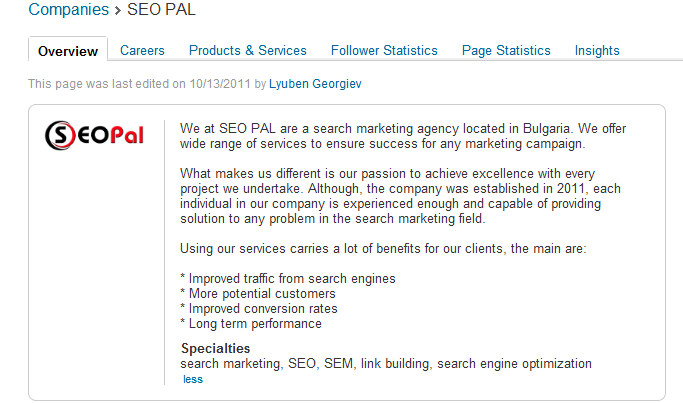Click the SEOPal company logo
683x403 pixels.
click(94, 135)
